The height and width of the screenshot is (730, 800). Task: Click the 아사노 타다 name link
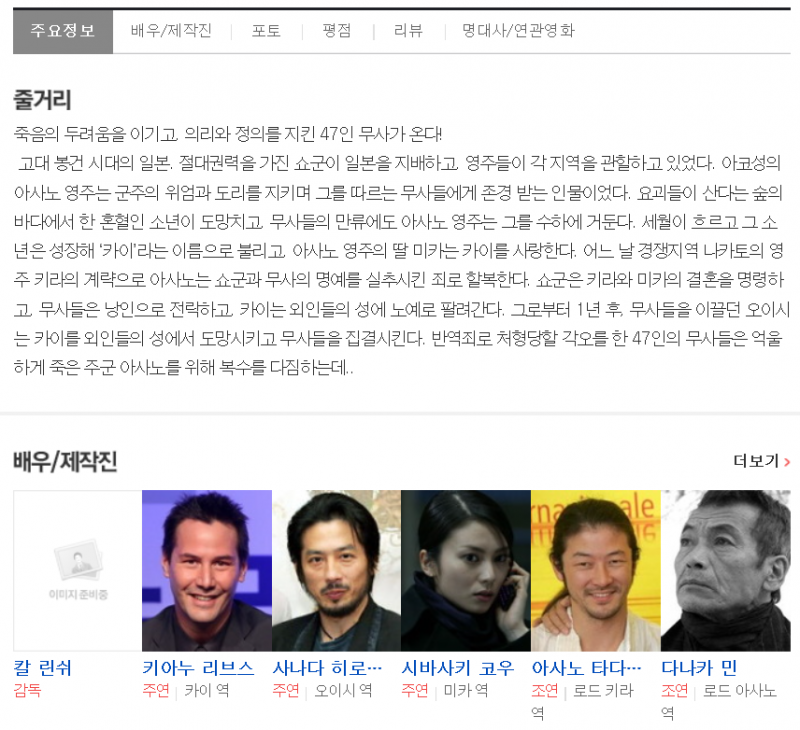click(x=586, y=667)
